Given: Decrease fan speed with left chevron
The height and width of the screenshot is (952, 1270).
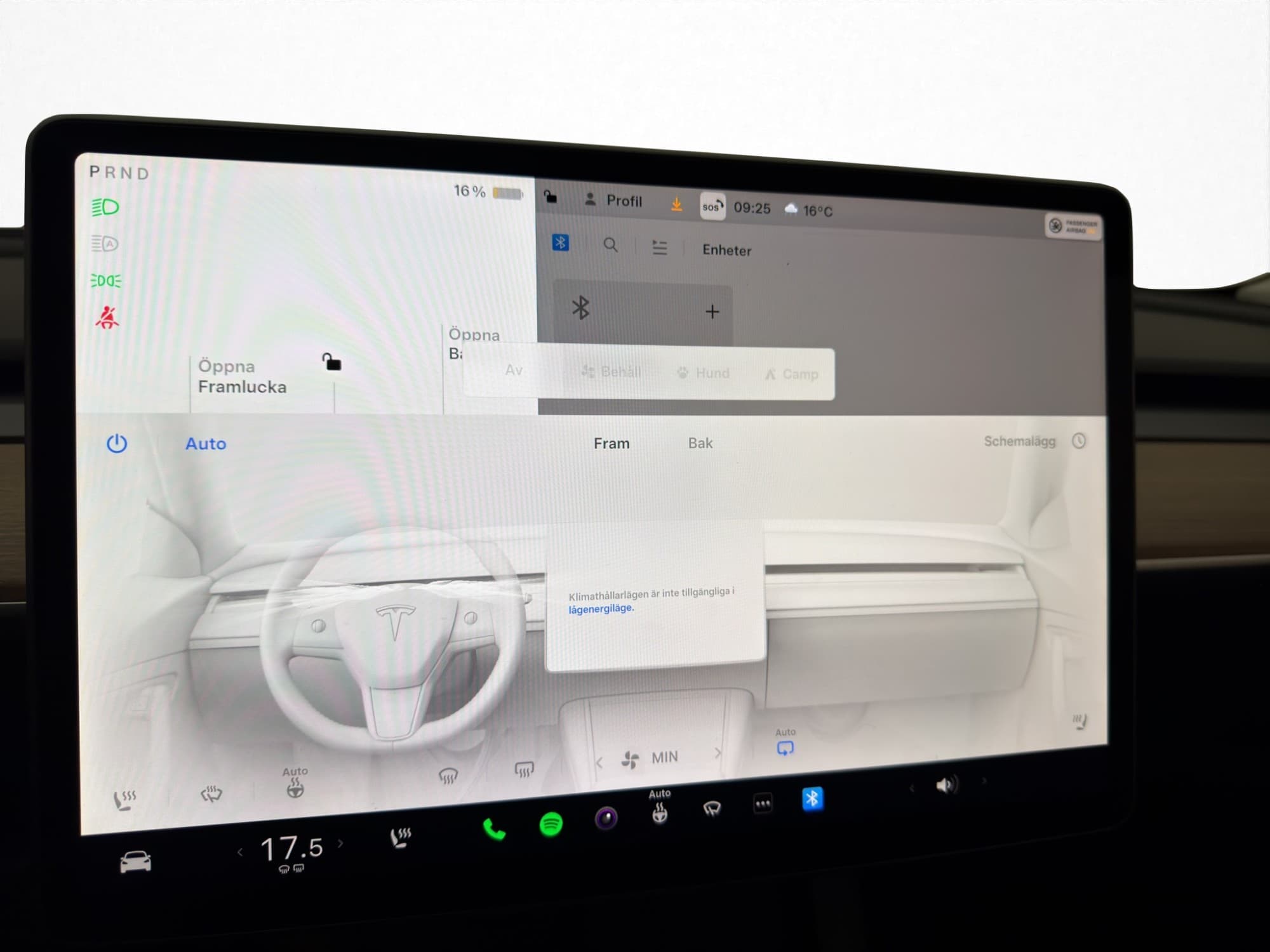Looking at the screenshot, I should coord(599,762).
